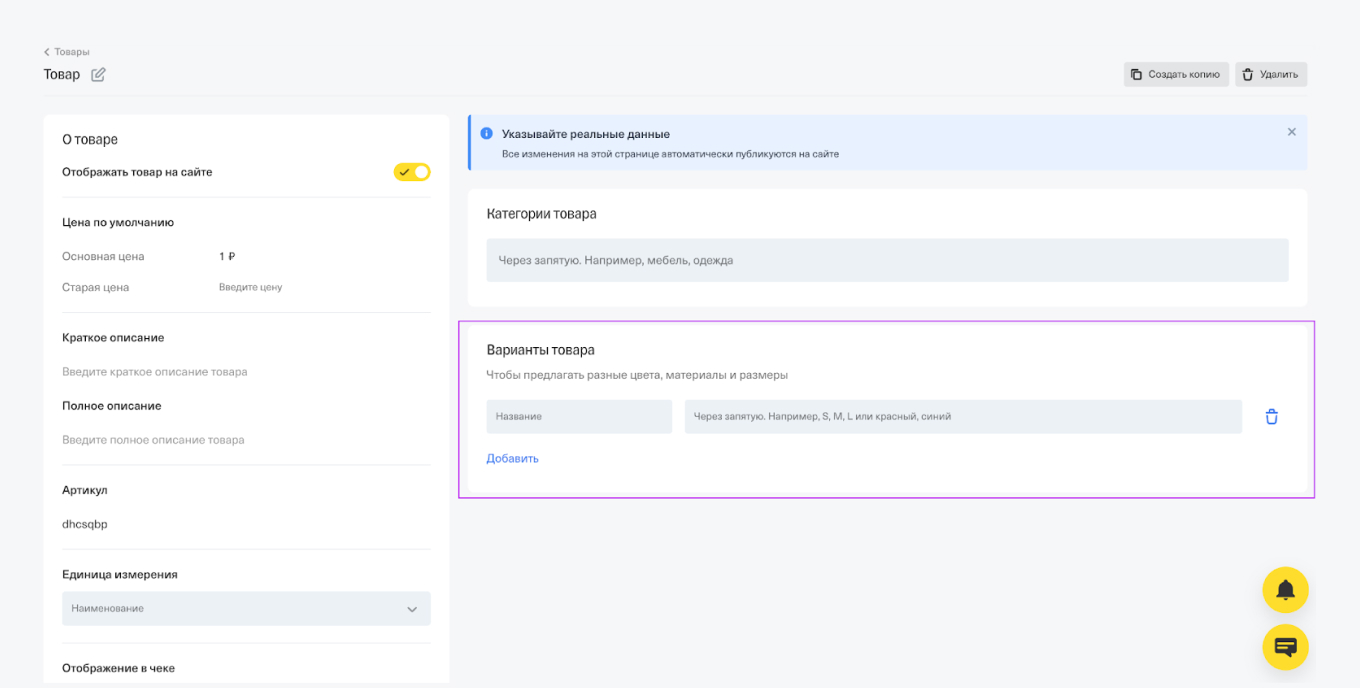Click Добавить to add a variant
The height and width of the screenshot is (688, 1360).
pyautogui.click(x=511, y=458)
